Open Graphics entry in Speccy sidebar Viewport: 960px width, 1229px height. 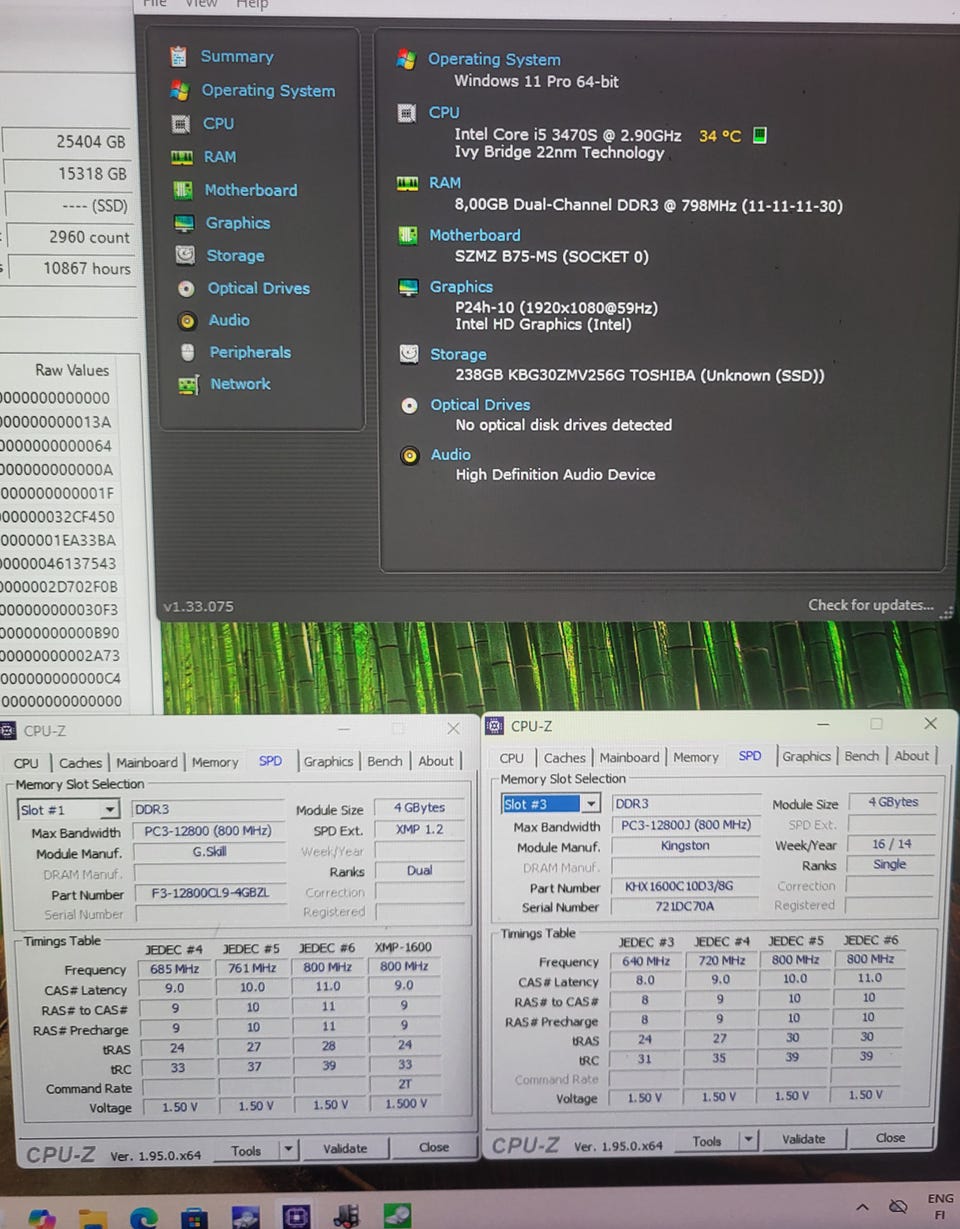[x=237, y=223]
